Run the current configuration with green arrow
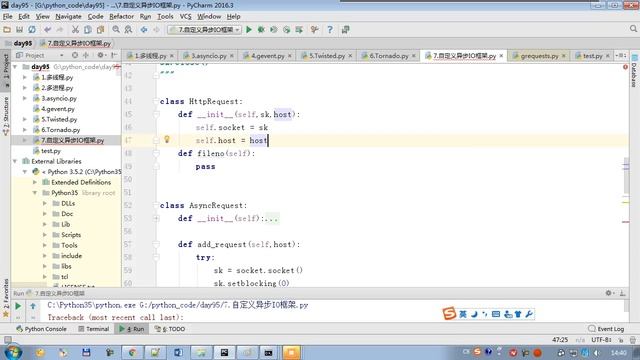Viewport: 640px width, 360px height. (249, 30)
